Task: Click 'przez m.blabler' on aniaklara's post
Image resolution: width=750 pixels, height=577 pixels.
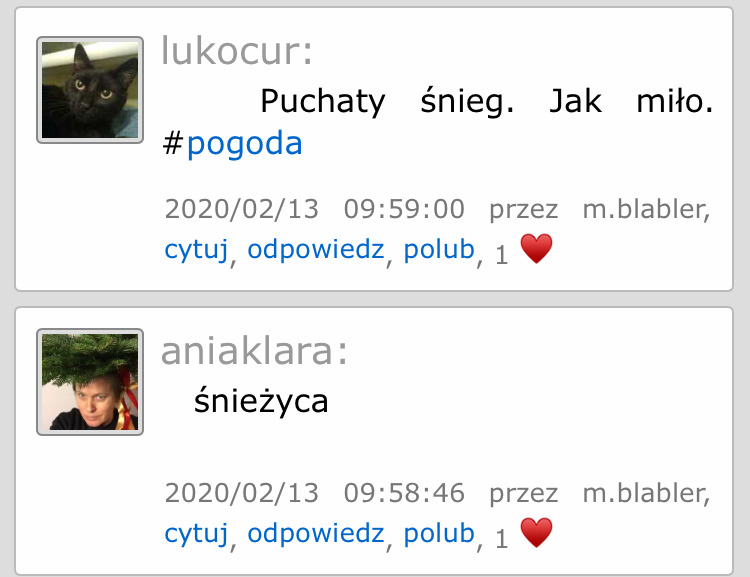Action: coord(597,493)
